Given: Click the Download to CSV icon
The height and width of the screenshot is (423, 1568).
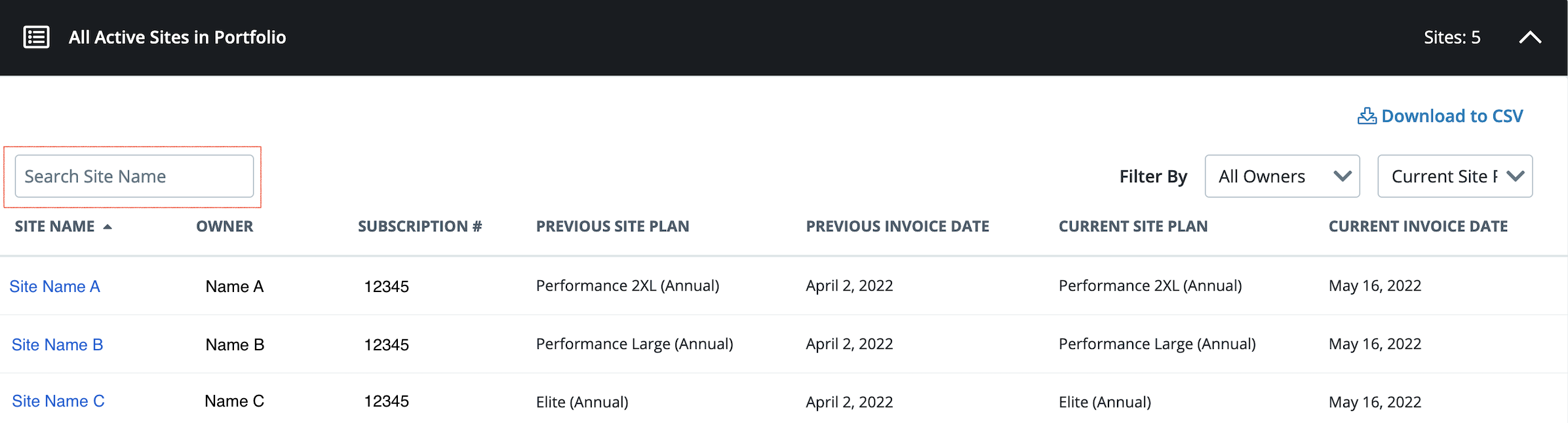Looking at the screenshot, I should [x=1367, y=117].
